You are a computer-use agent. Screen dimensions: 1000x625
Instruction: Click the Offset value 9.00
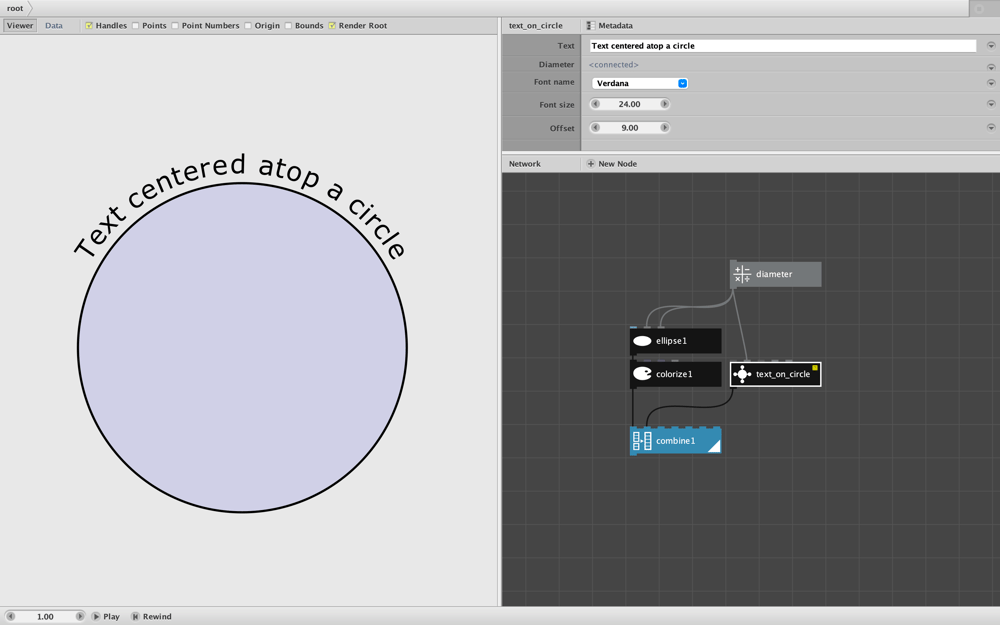pyautogui.click(x=629, y=128)
